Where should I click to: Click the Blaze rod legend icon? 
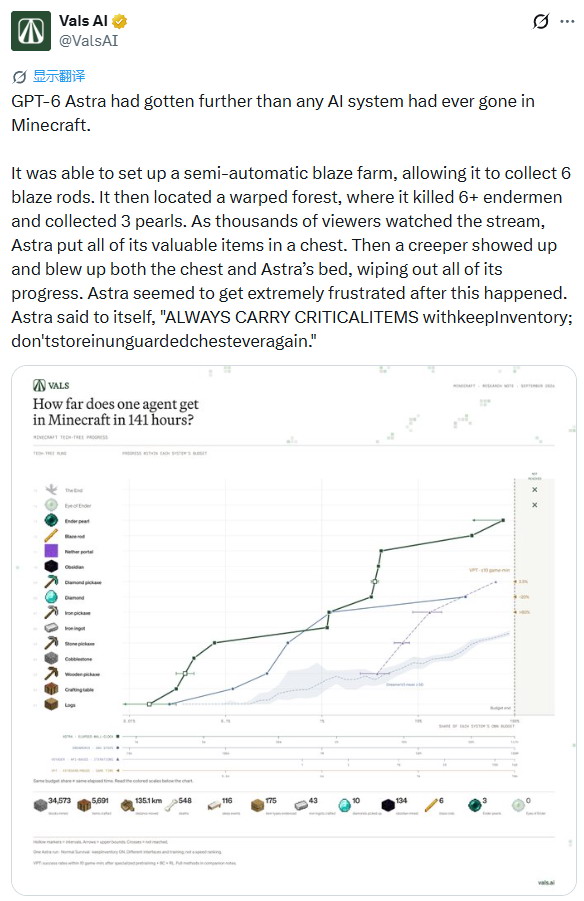[x=51, y=536]
